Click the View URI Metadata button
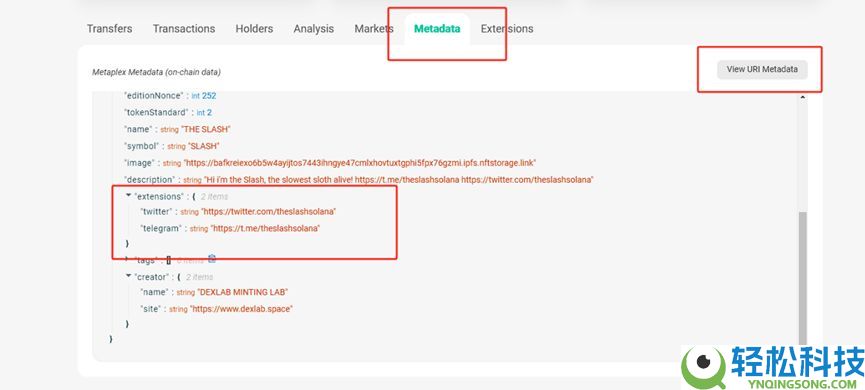Image resolution: width=865 pixels, height=390 pixels. [762, 70]
